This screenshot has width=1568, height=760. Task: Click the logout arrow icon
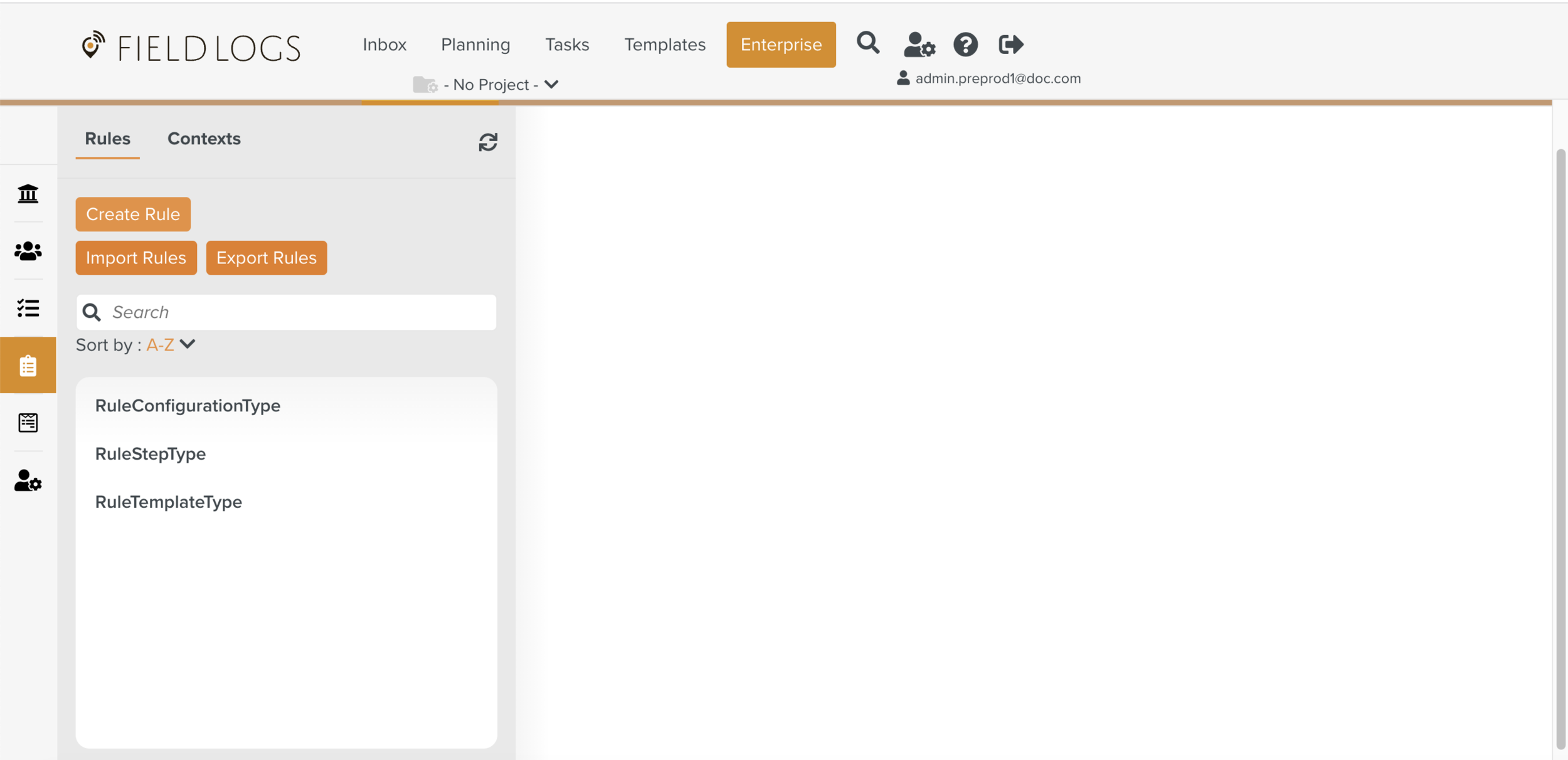pyautogui.click(x=1010, y=45)
